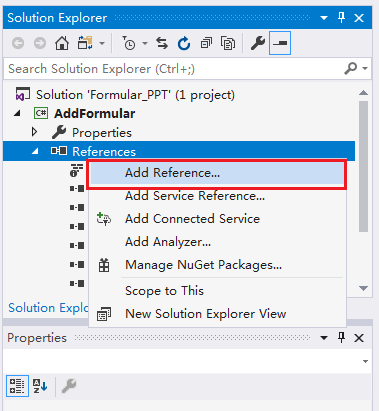Screen dimensions: 379x411
Task: Open Properties panel window position dropdown
Action: (x=324, y=338)
